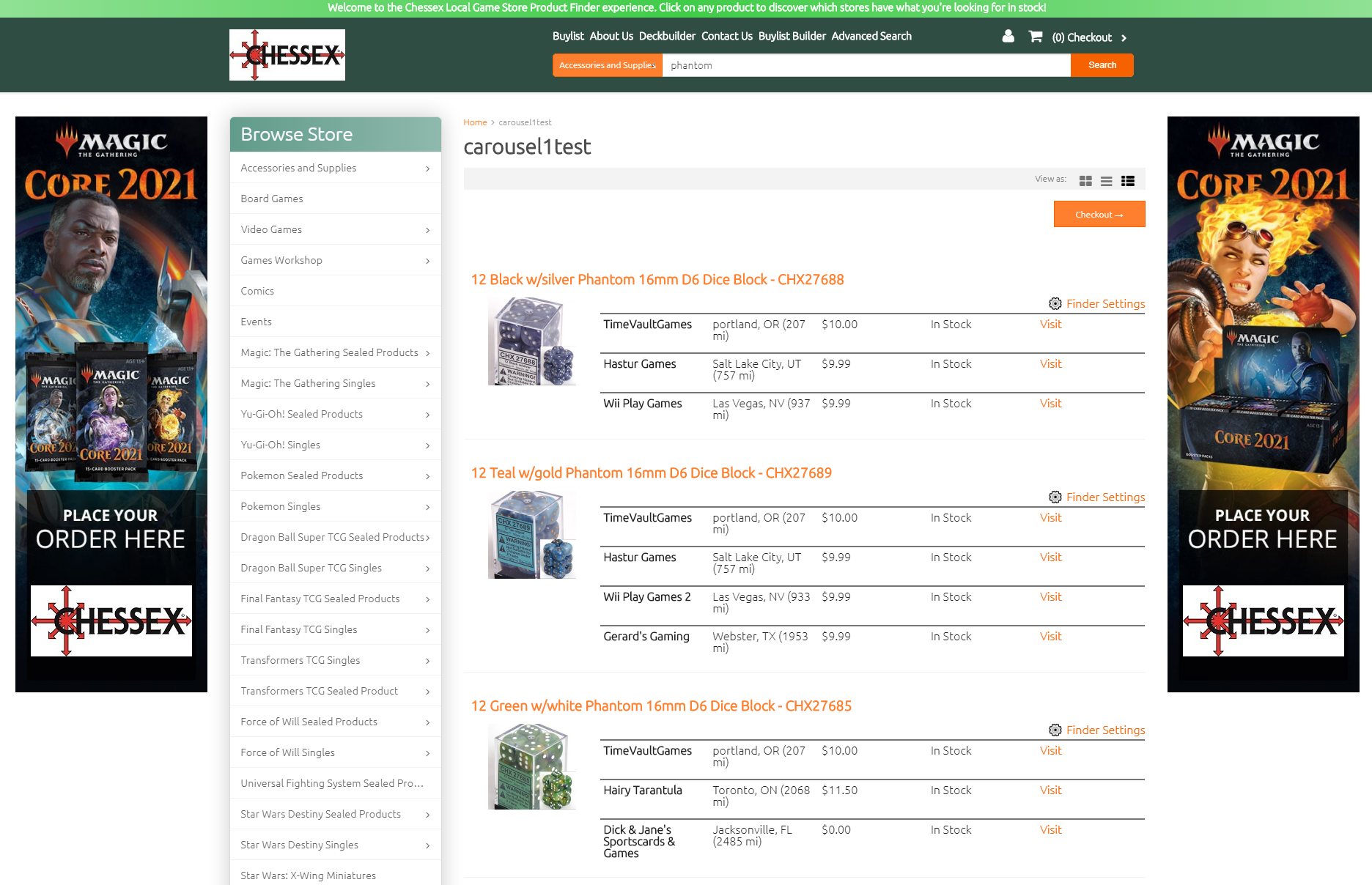Visit Dick & Jane's Sportscards & Games

coord(1050,829)
